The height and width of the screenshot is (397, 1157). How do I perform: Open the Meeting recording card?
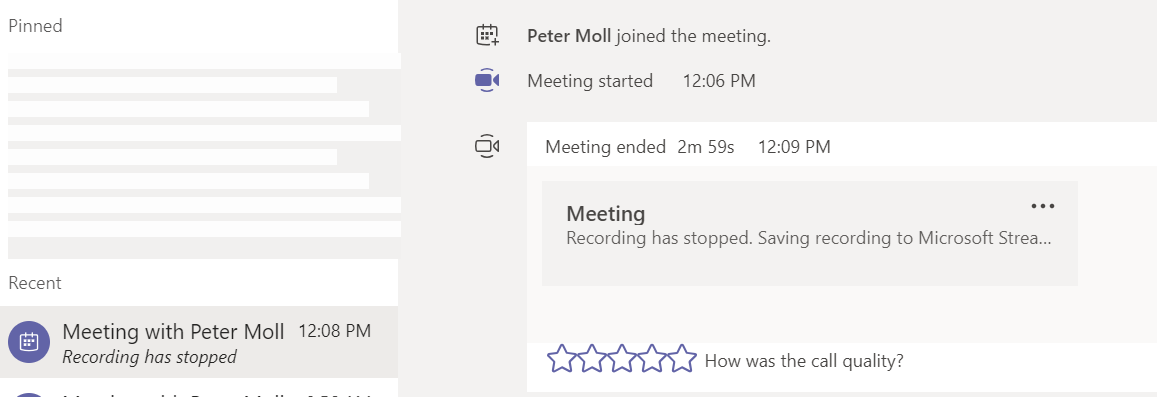click(x=809, y=233)
